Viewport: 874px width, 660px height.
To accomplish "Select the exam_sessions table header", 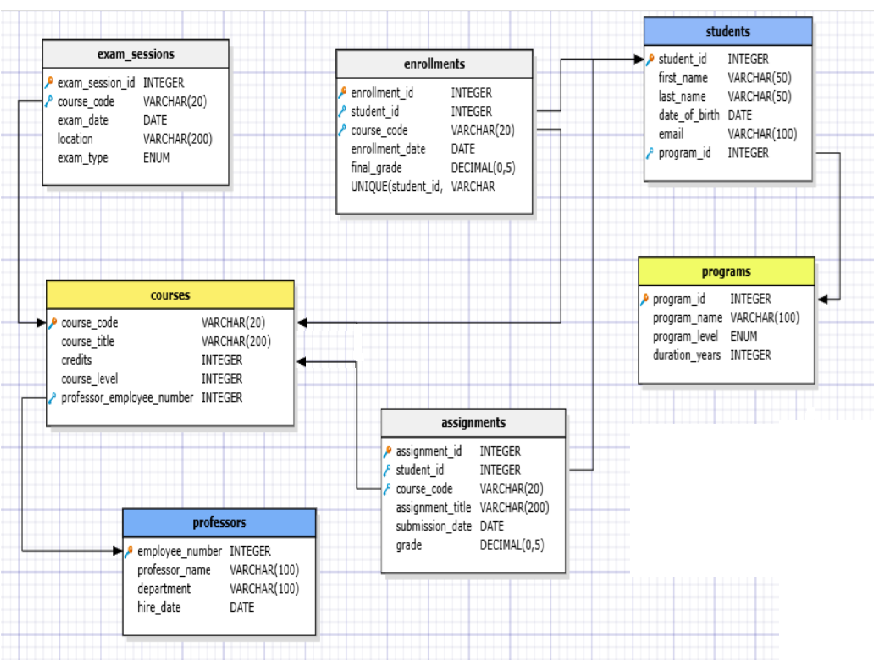I will tap(135, 53).
